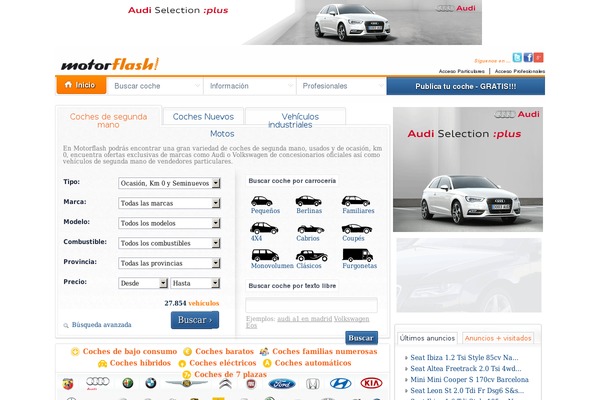Click the Audi four-rings brand logo

tap(98, 382)
